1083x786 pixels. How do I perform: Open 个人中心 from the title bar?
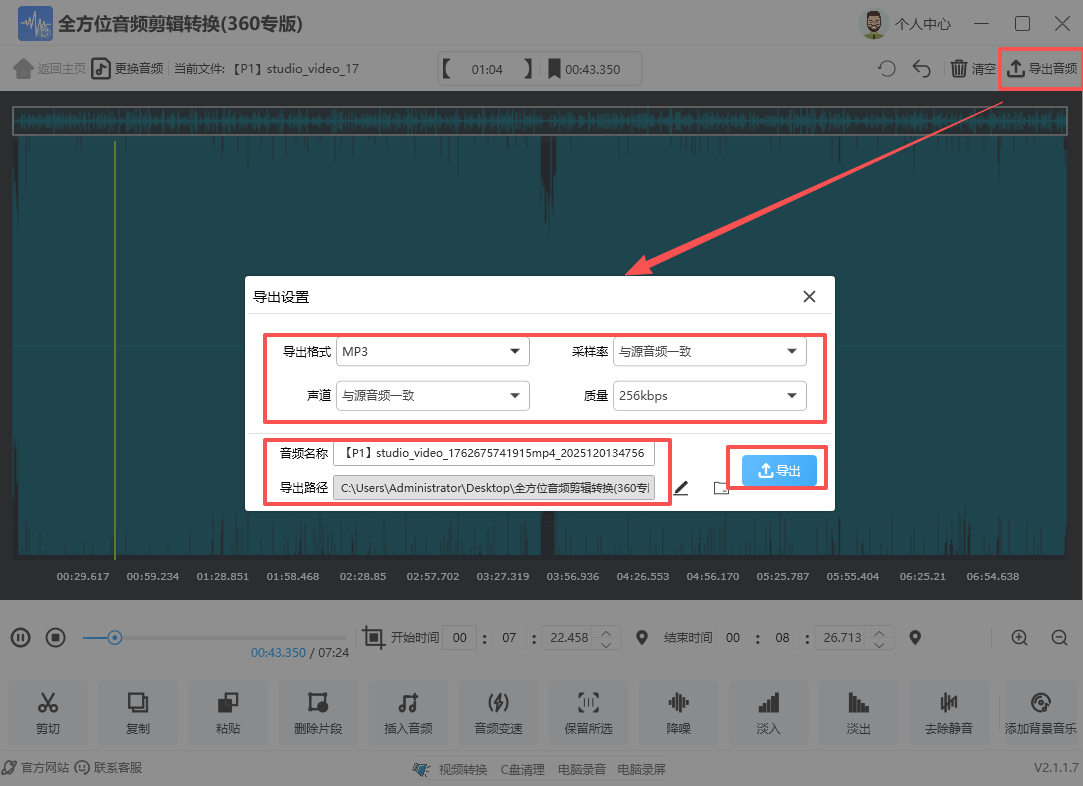(922, 23)
